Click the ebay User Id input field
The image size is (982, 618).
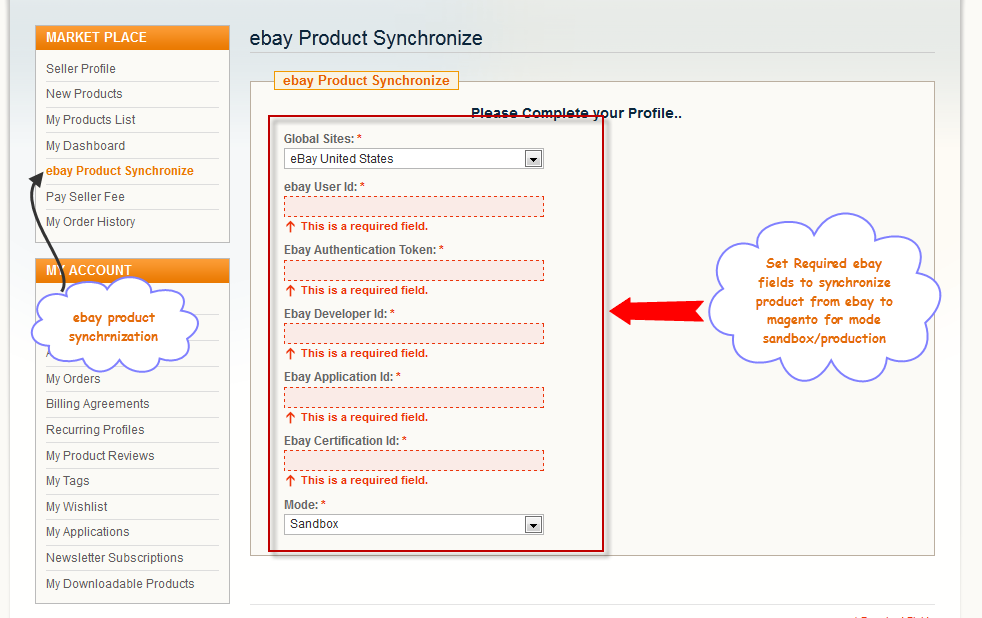pyautogui.click(x=413, y=207)
